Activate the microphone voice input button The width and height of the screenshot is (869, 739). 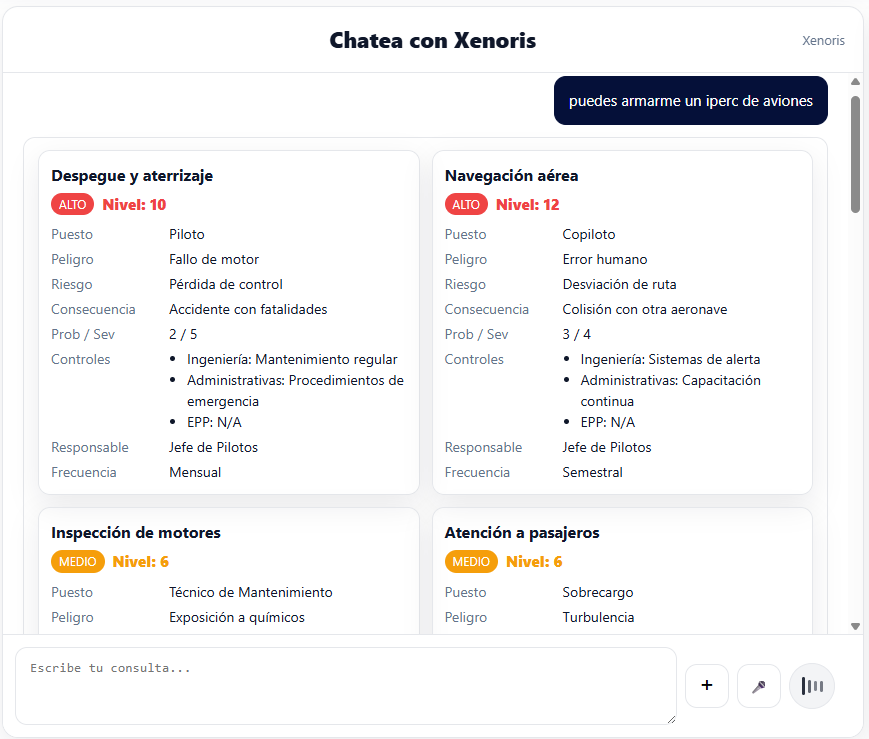pyautogui.click(x=759, y=686)
